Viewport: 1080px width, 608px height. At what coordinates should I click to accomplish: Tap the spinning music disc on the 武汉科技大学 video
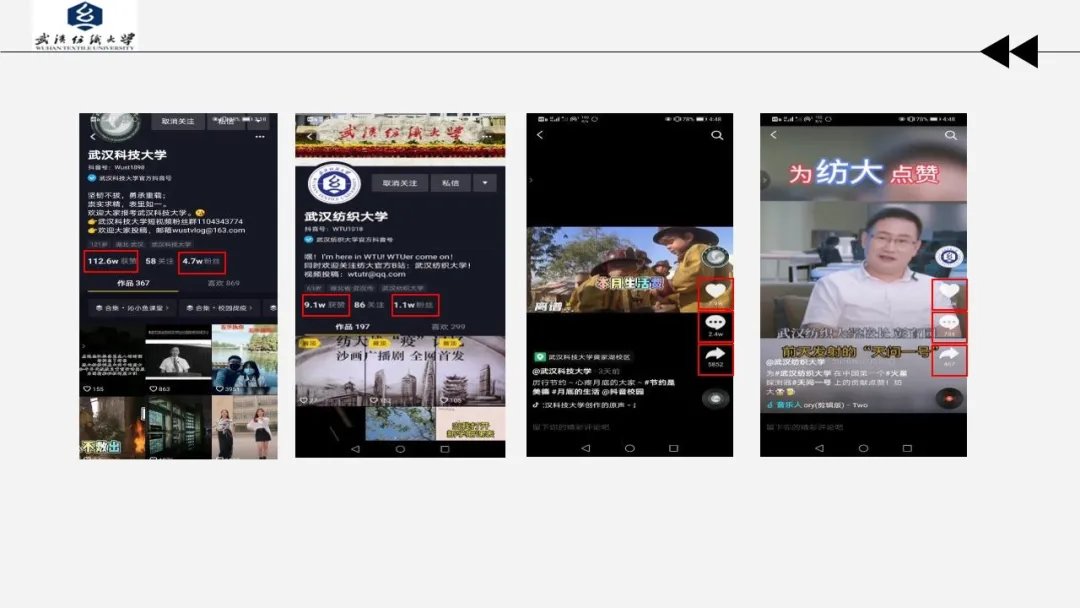[x=715, y=399]
